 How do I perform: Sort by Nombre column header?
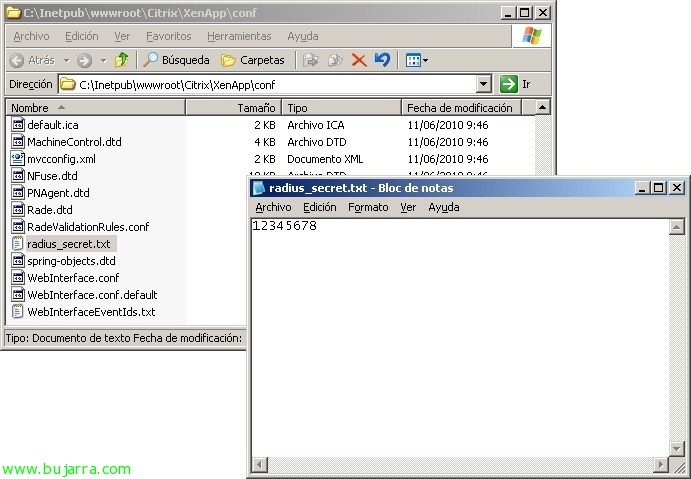[96, 108]
